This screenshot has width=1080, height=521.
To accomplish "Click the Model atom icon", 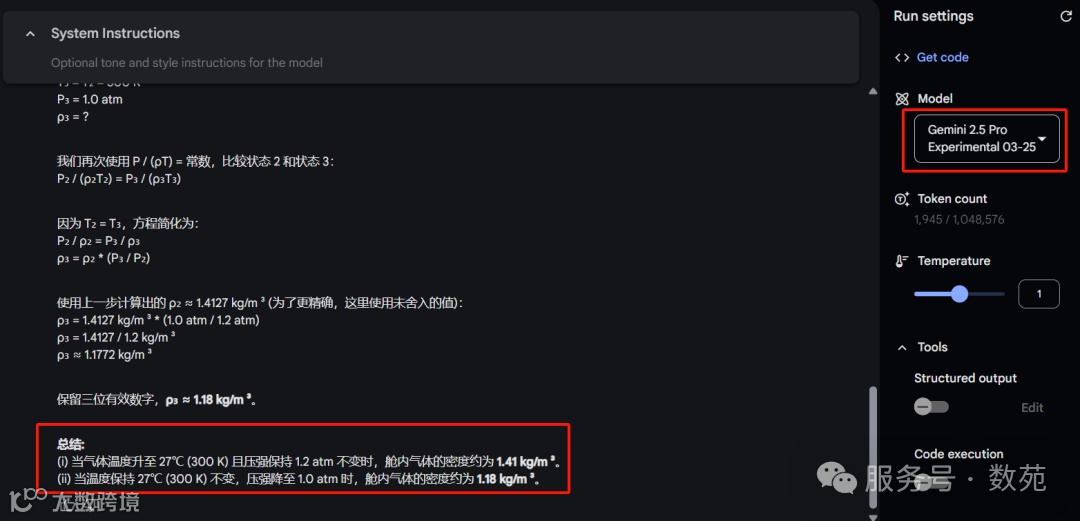I will click(902, 99).
